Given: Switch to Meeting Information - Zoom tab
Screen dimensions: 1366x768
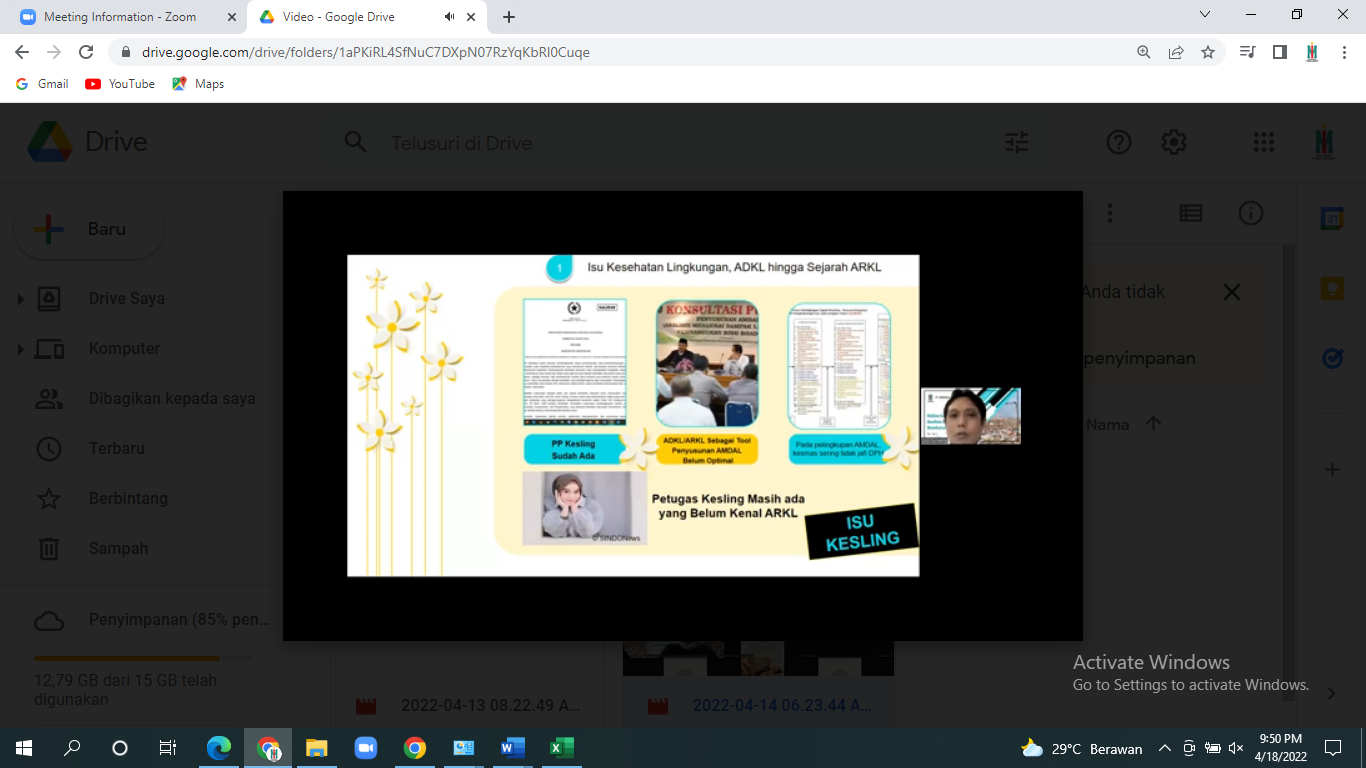Looking at the screenshot, I should 122,17.
